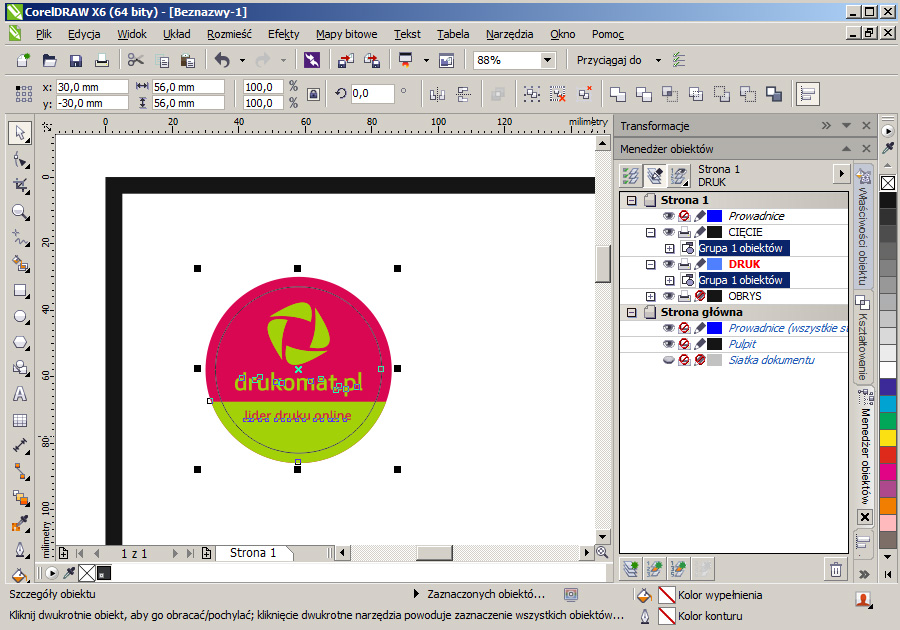The width and height of the screenshot is (900, 630).
Task: Hide the DRUK layer using its eye icon
Action: [668, 265]
